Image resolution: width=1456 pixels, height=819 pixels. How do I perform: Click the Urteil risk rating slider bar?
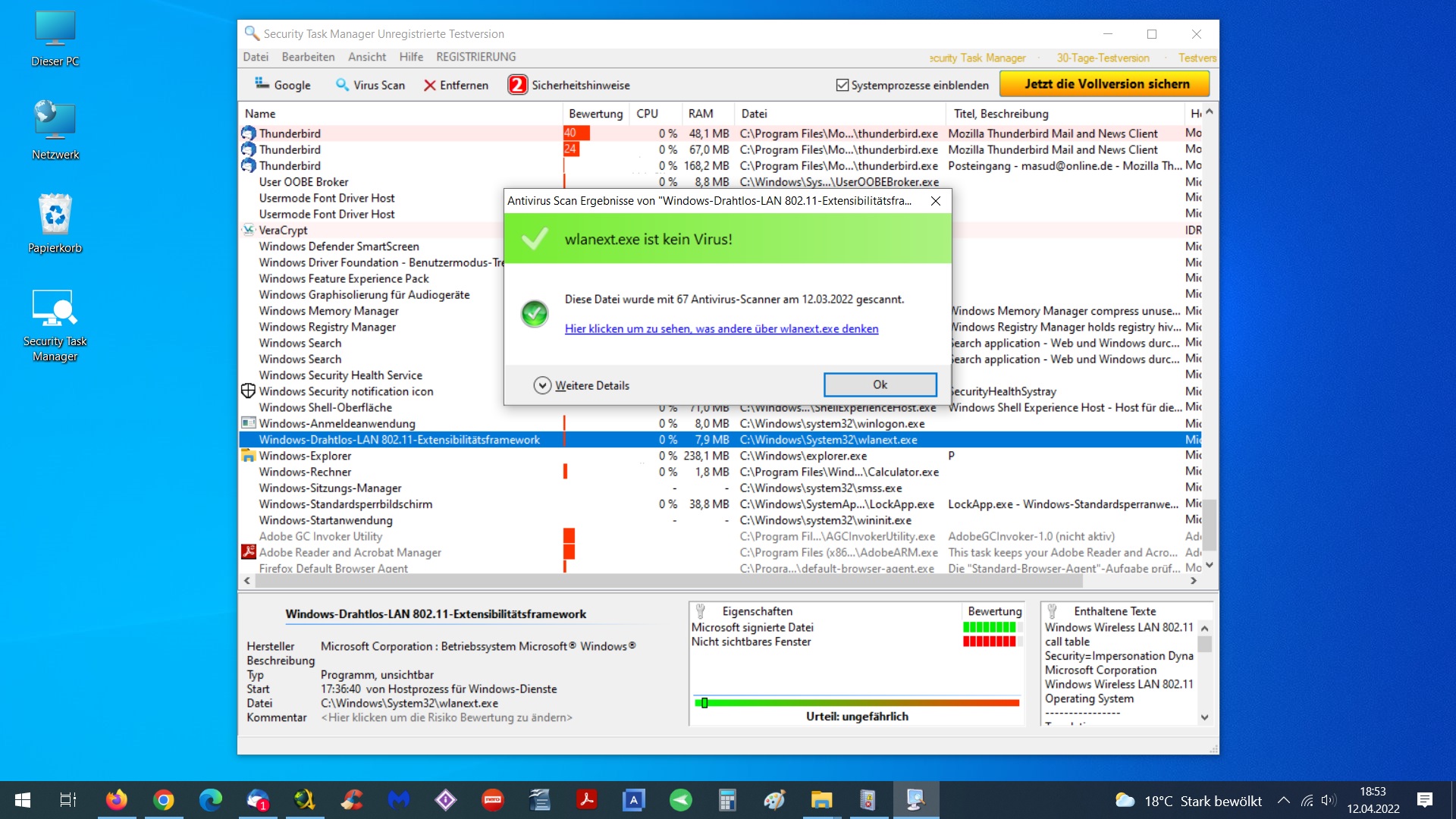click(x=857, y=703)
